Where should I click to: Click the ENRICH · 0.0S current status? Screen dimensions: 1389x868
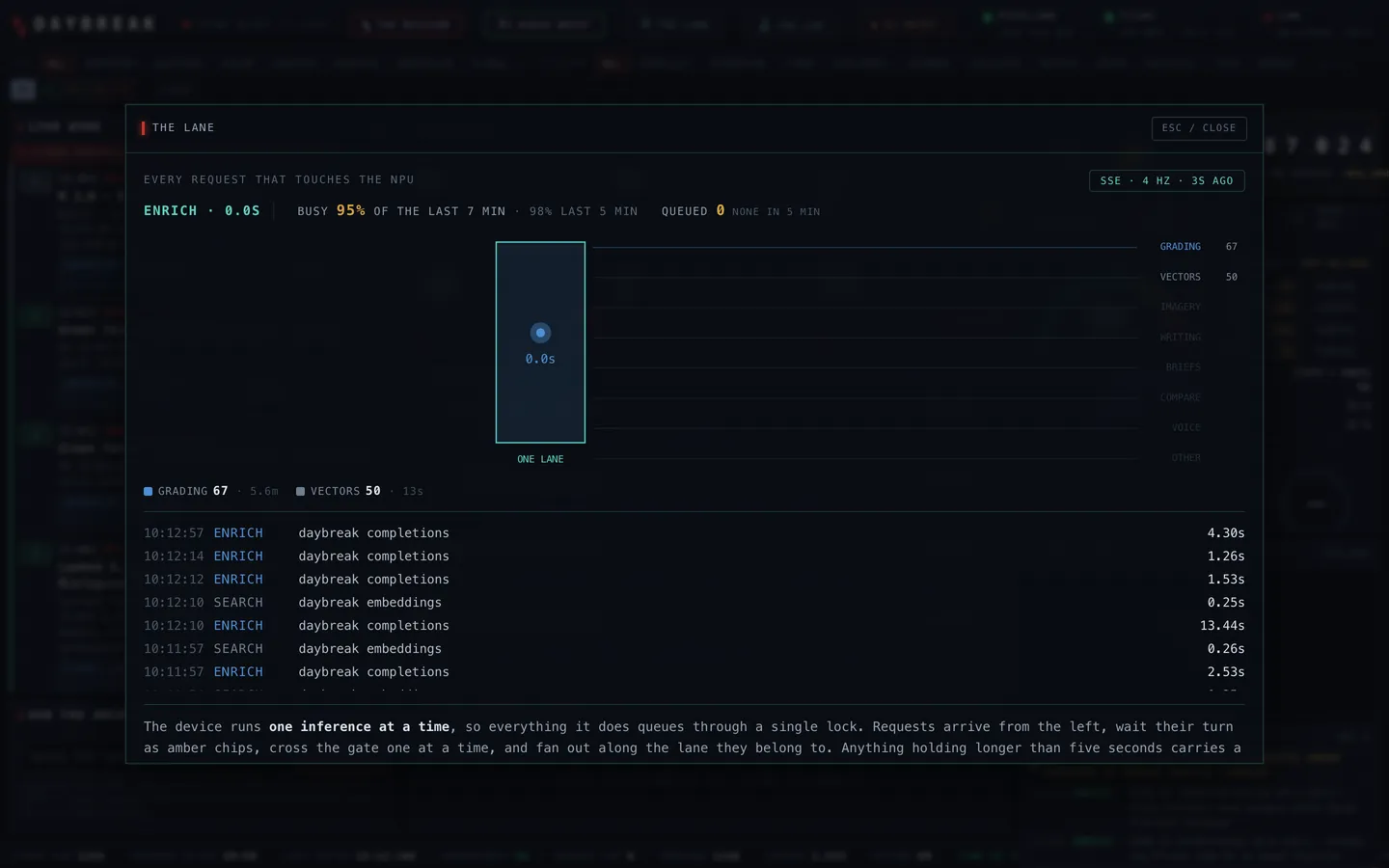click(x=202, y=210)
